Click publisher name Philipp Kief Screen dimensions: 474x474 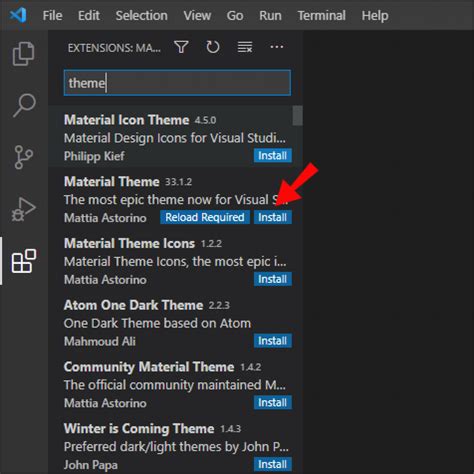(94, 156)
